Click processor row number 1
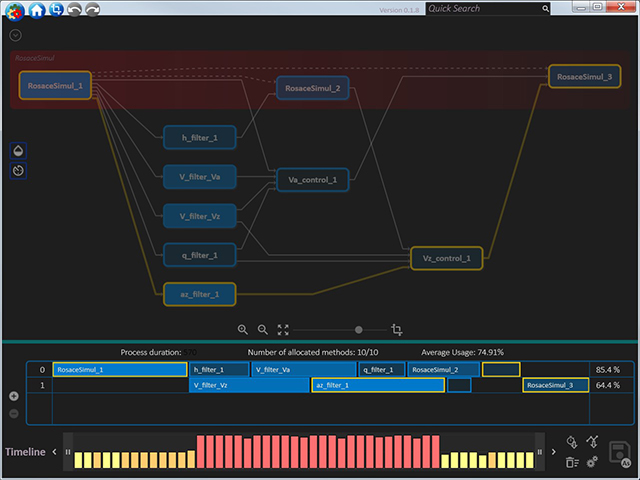The width and height of the screenshot is (640, 480). click(x=42, y=385)
